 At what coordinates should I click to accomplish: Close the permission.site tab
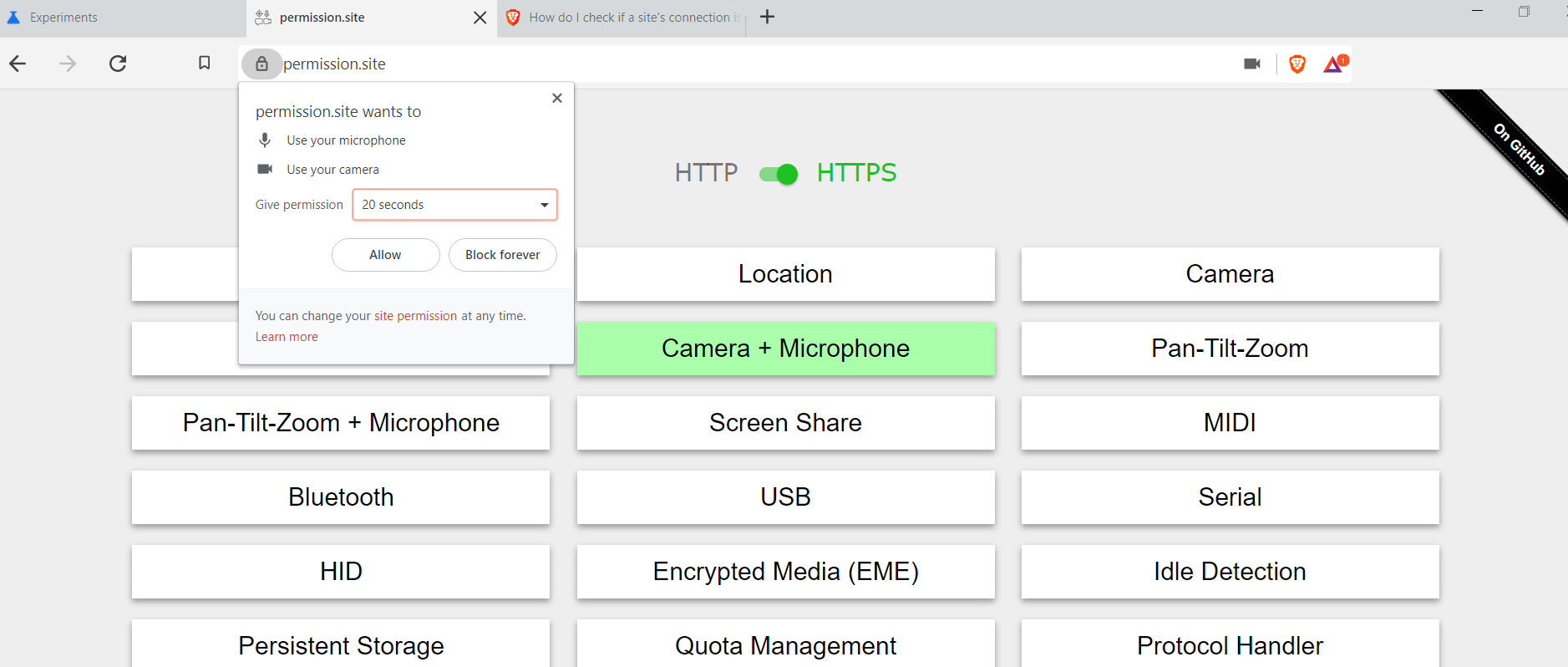pyautogui.click(x=480, y=18)
